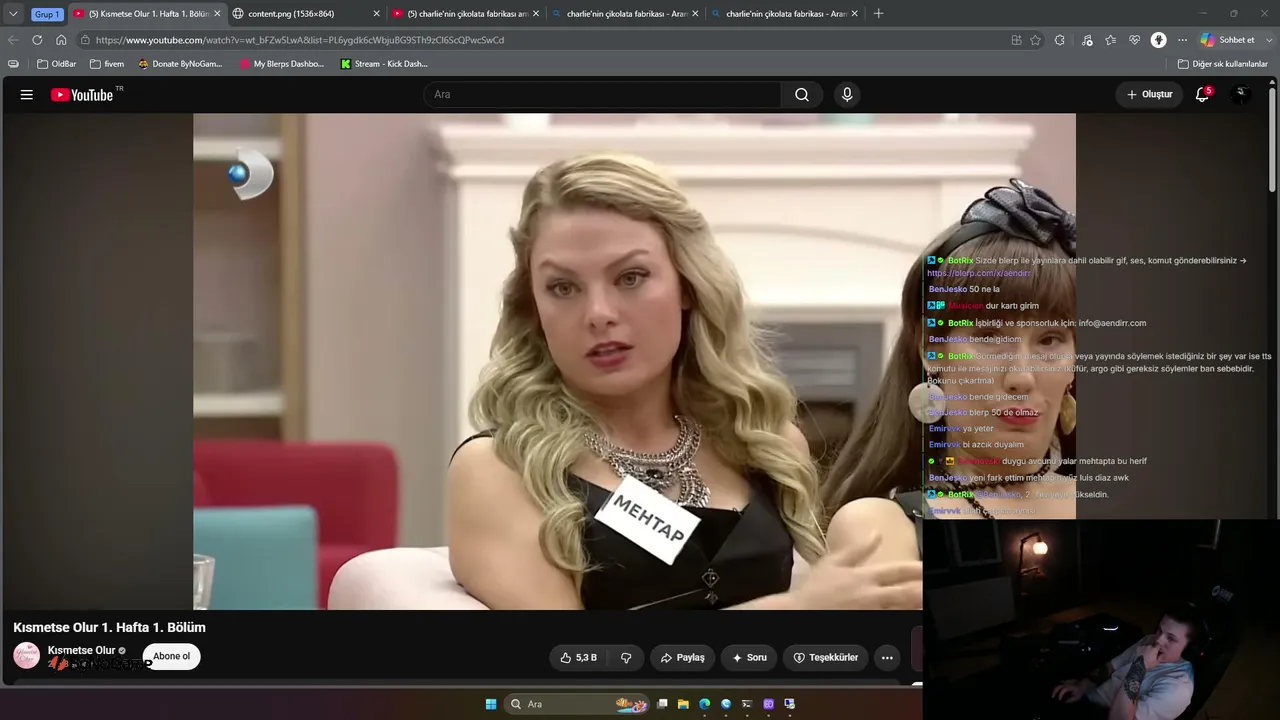Switch to third tab with YouTube charlie'nin video
1280x720 pixels.
[x=466, y=14]
